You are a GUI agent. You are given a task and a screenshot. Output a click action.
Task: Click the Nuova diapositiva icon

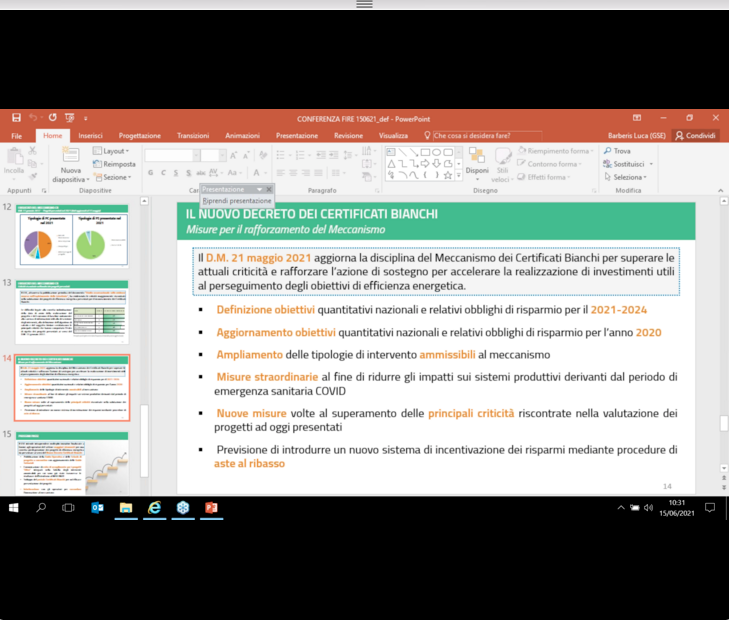[x=70, y=157]
